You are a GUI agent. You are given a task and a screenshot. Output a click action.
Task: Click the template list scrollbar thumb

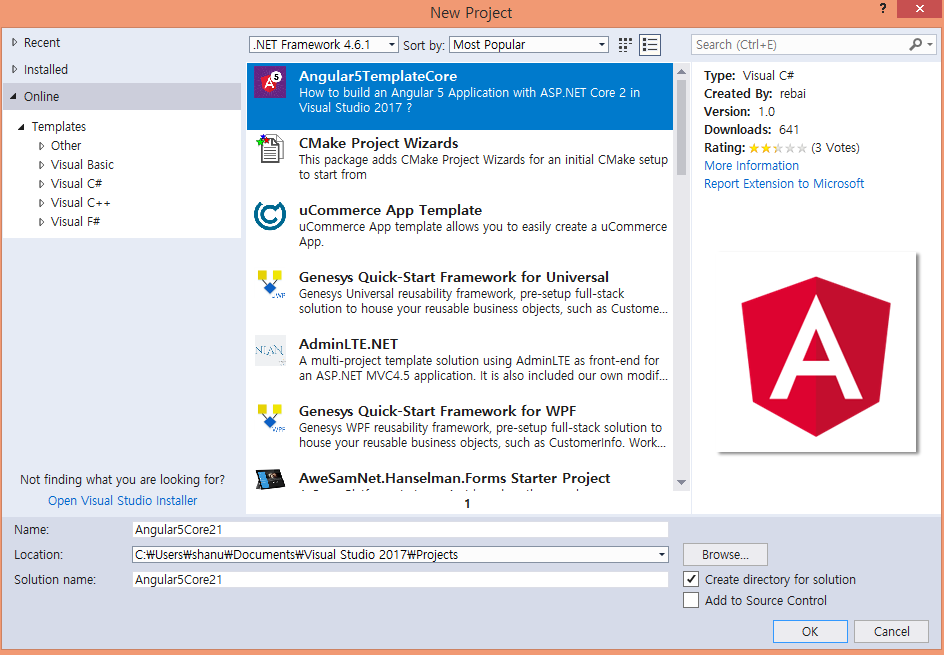[x=682, y=127]
